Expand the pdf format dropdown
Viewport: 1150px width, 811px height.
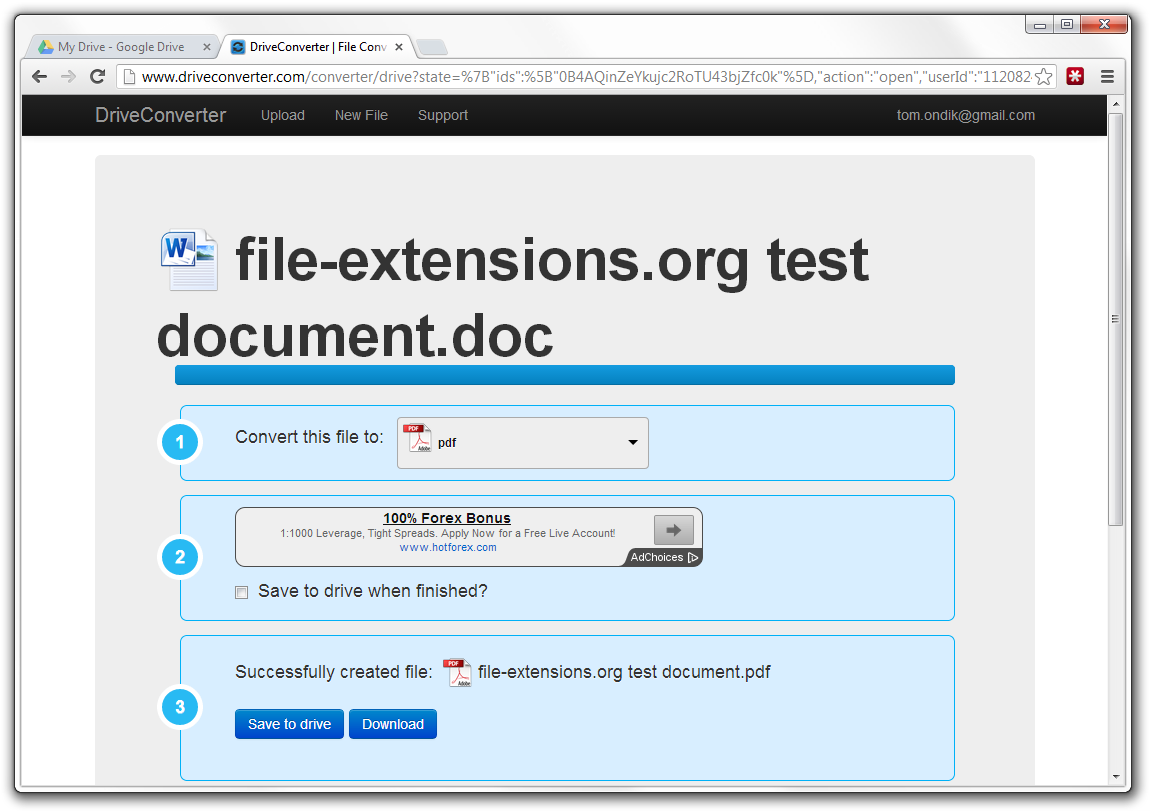(523, 443)
